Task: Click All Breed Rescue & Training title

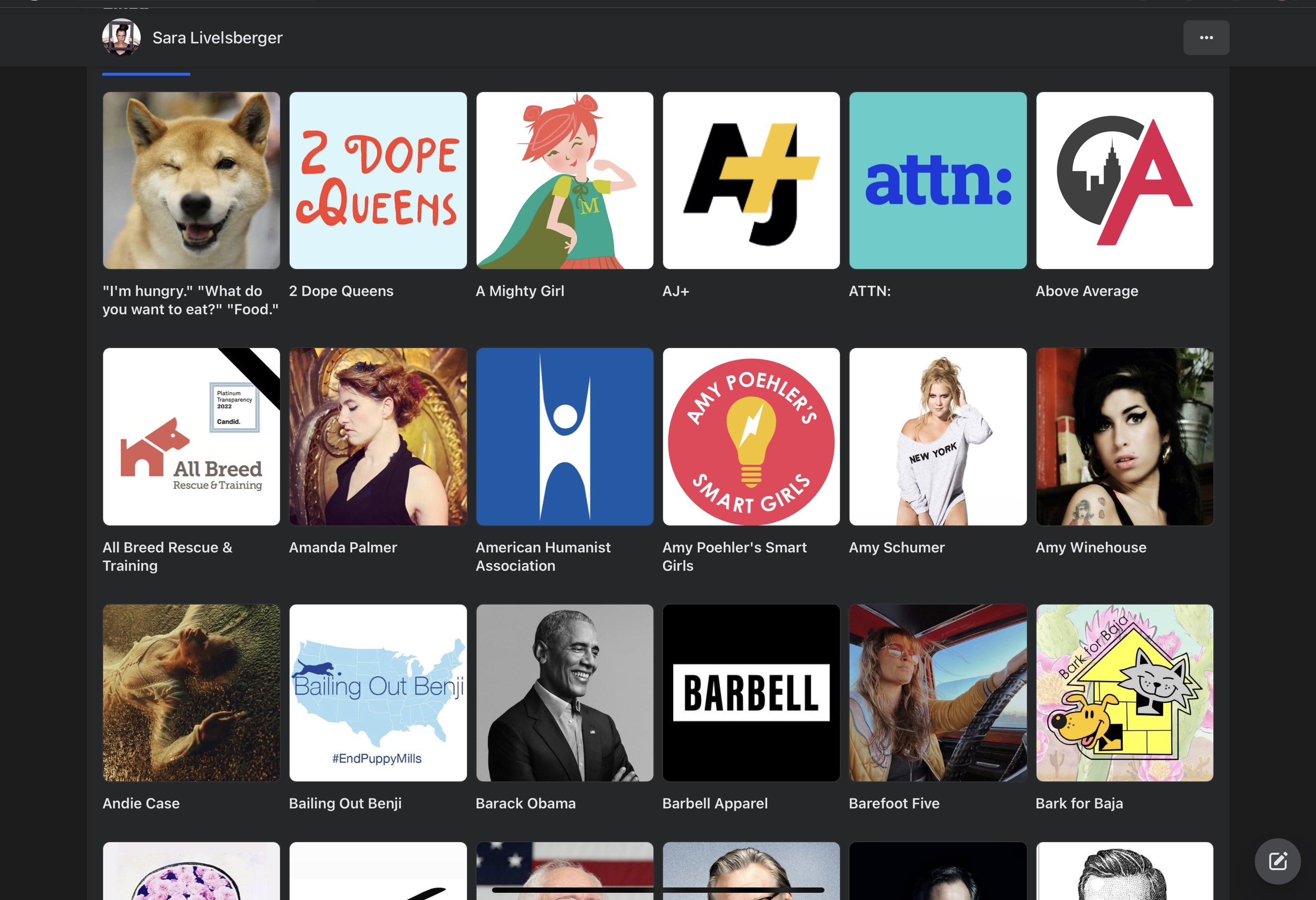Action: 168,556
